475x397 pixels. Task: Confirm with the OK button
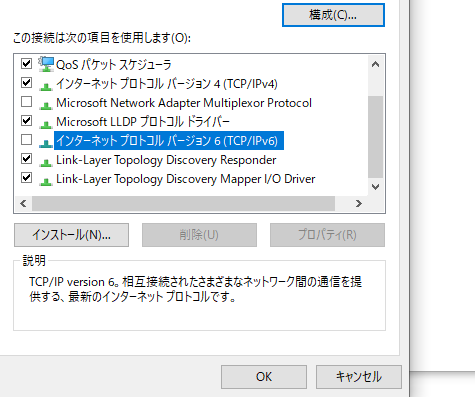[x=264, y=377]
